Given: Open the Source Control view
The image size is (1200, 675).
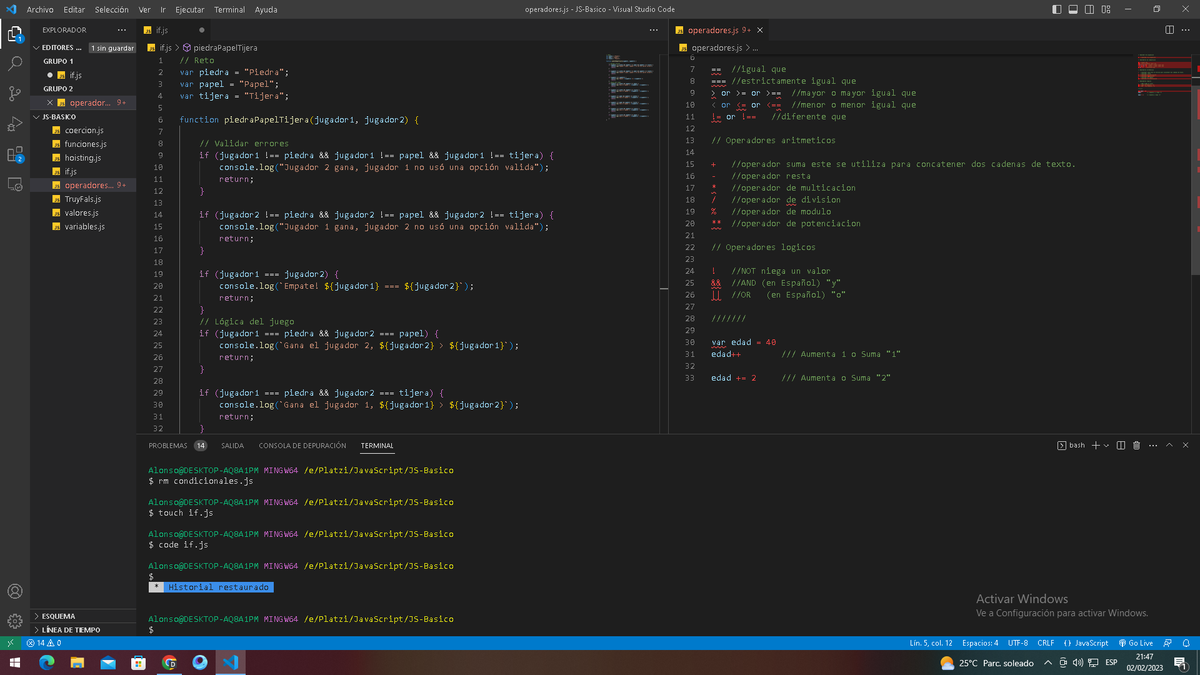Looking at the screenshot, I should pos(15,93).
